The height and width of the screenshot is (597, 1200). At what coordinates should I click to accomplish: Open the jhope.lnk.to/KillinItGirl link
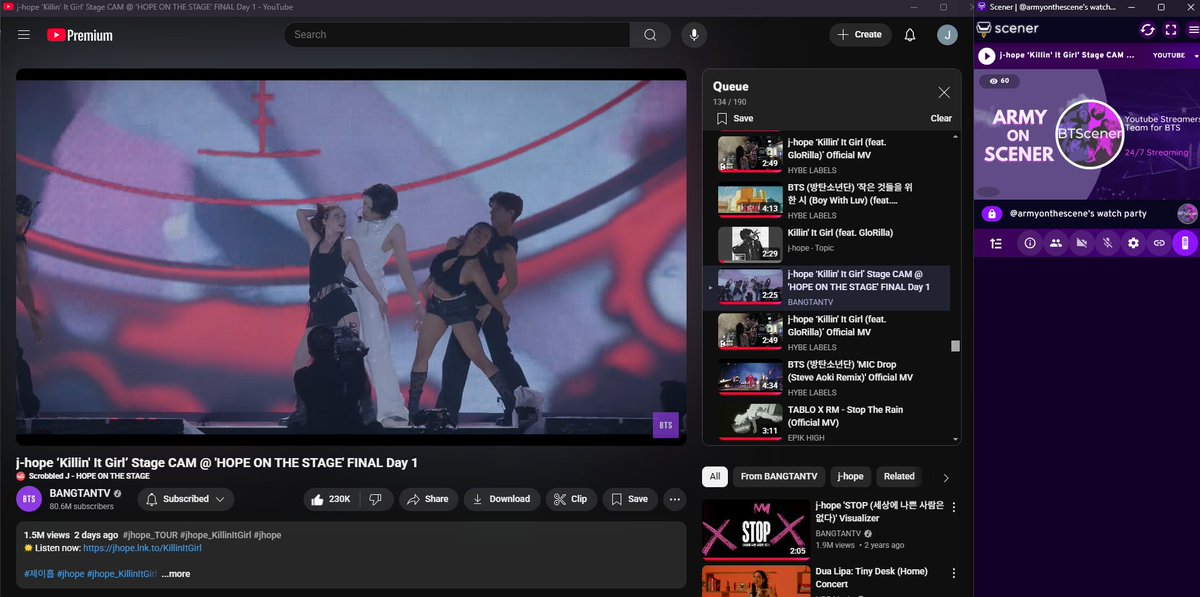click(142, 548)
